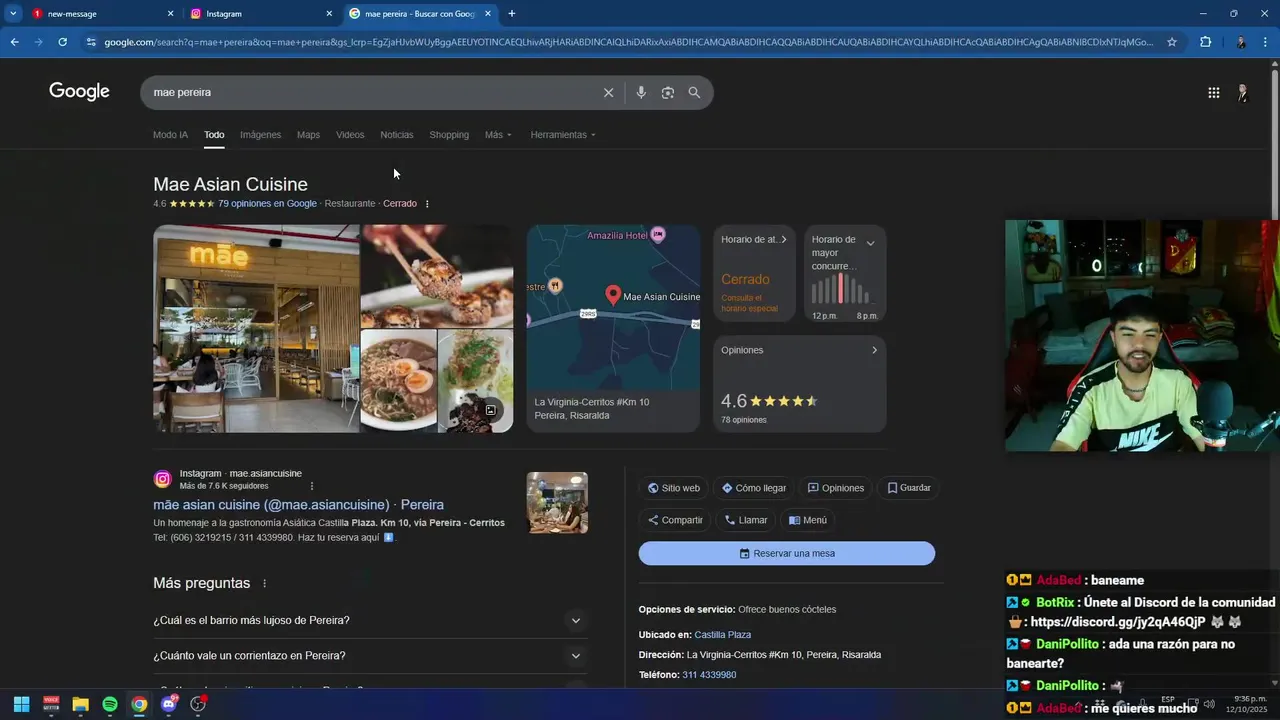Open the Instagram result thumbnail image
The width and height of the screenshot is (1280, 720).
coord(557,503)
